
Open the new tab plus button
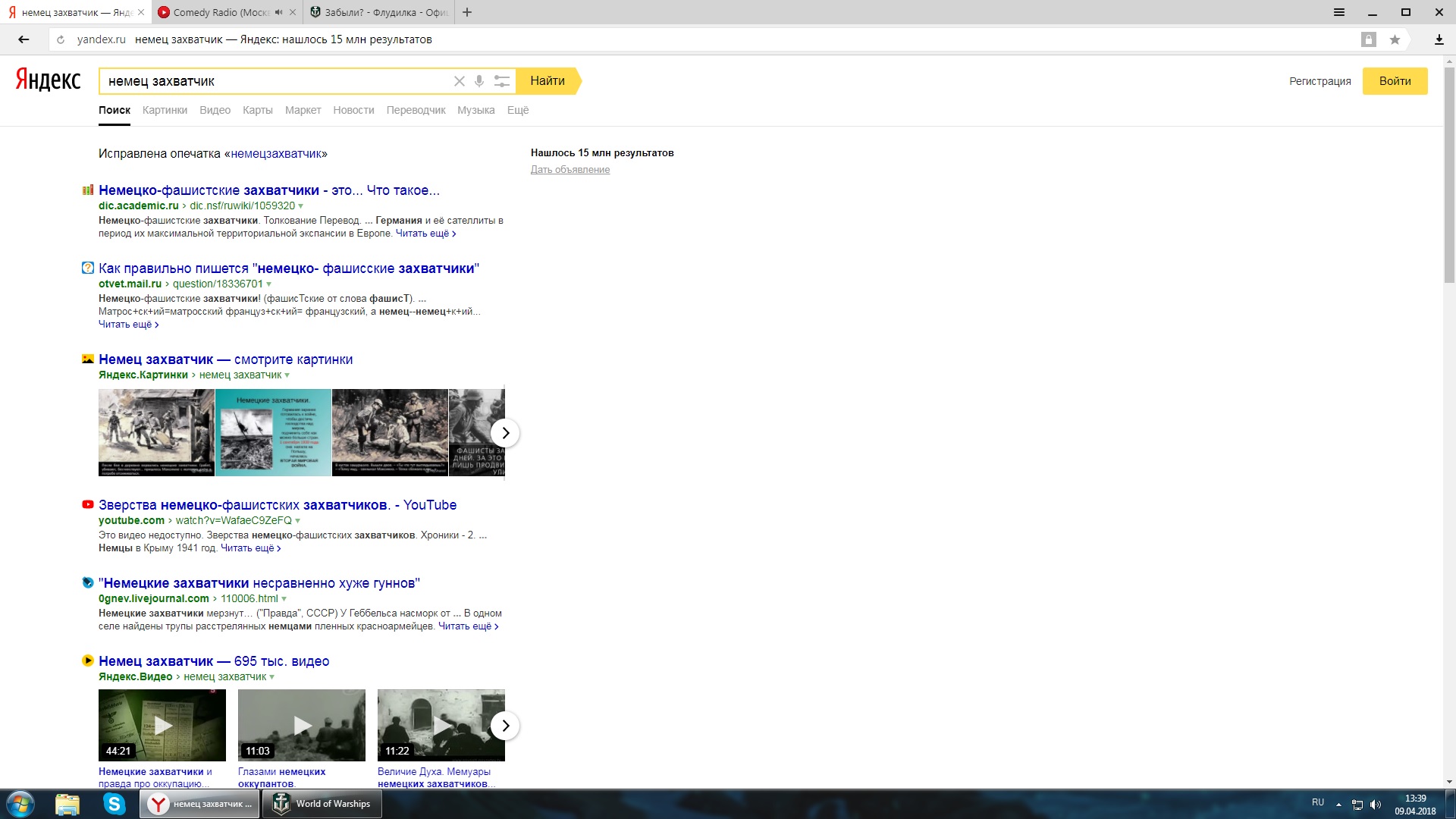coord(467,12)
